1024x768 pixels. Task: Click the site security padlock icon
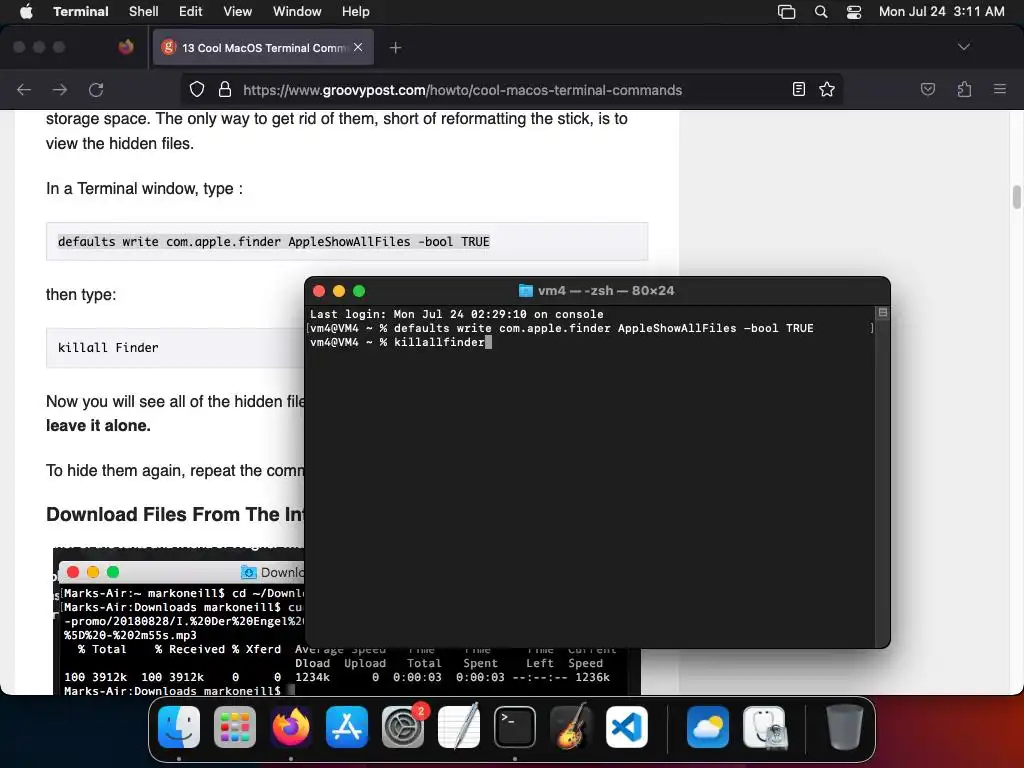[x=225, y=89]
